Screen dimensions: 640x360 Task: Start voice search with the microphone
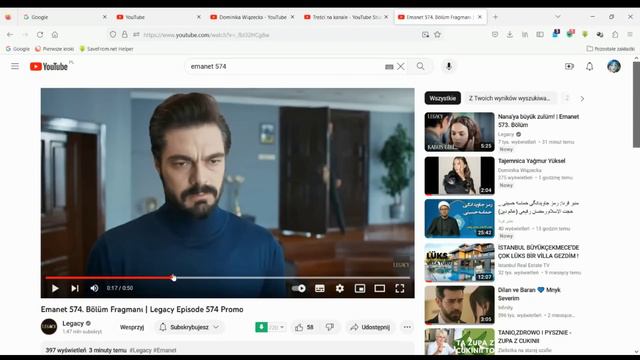pos(449,66)
